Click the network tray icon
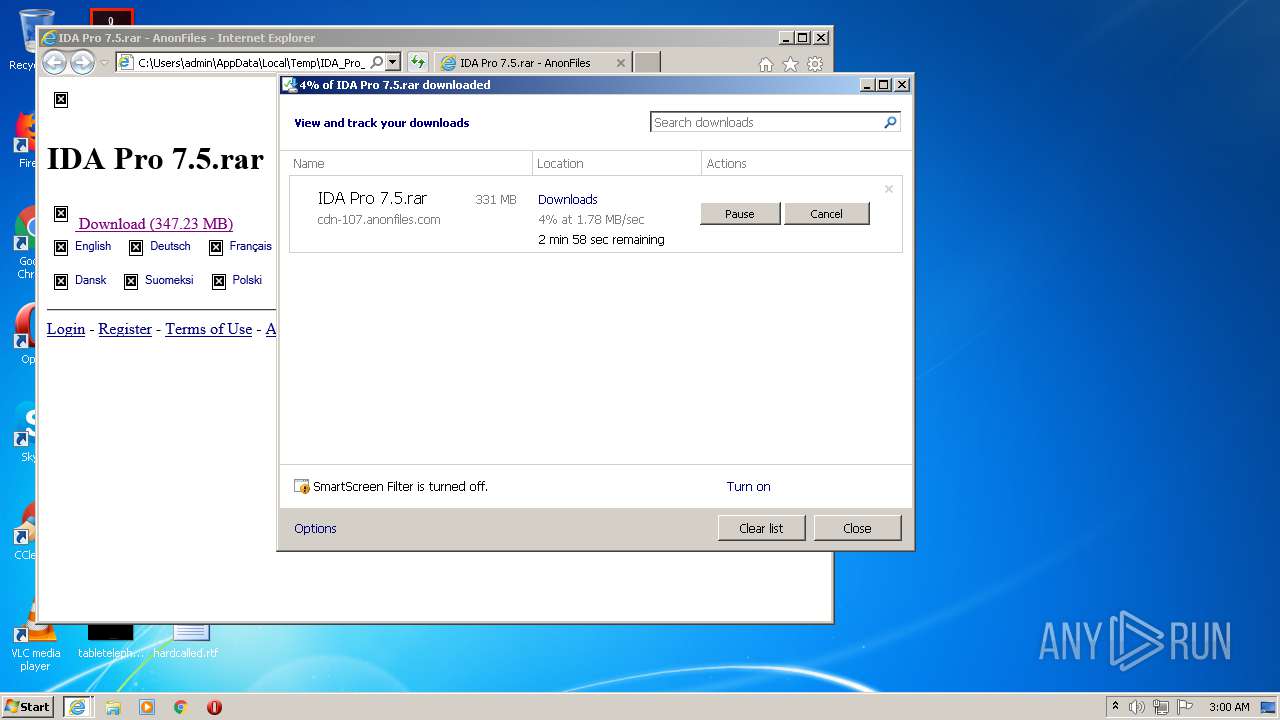The width and height of the screenshot is (1280, 720). point(1160,706)
